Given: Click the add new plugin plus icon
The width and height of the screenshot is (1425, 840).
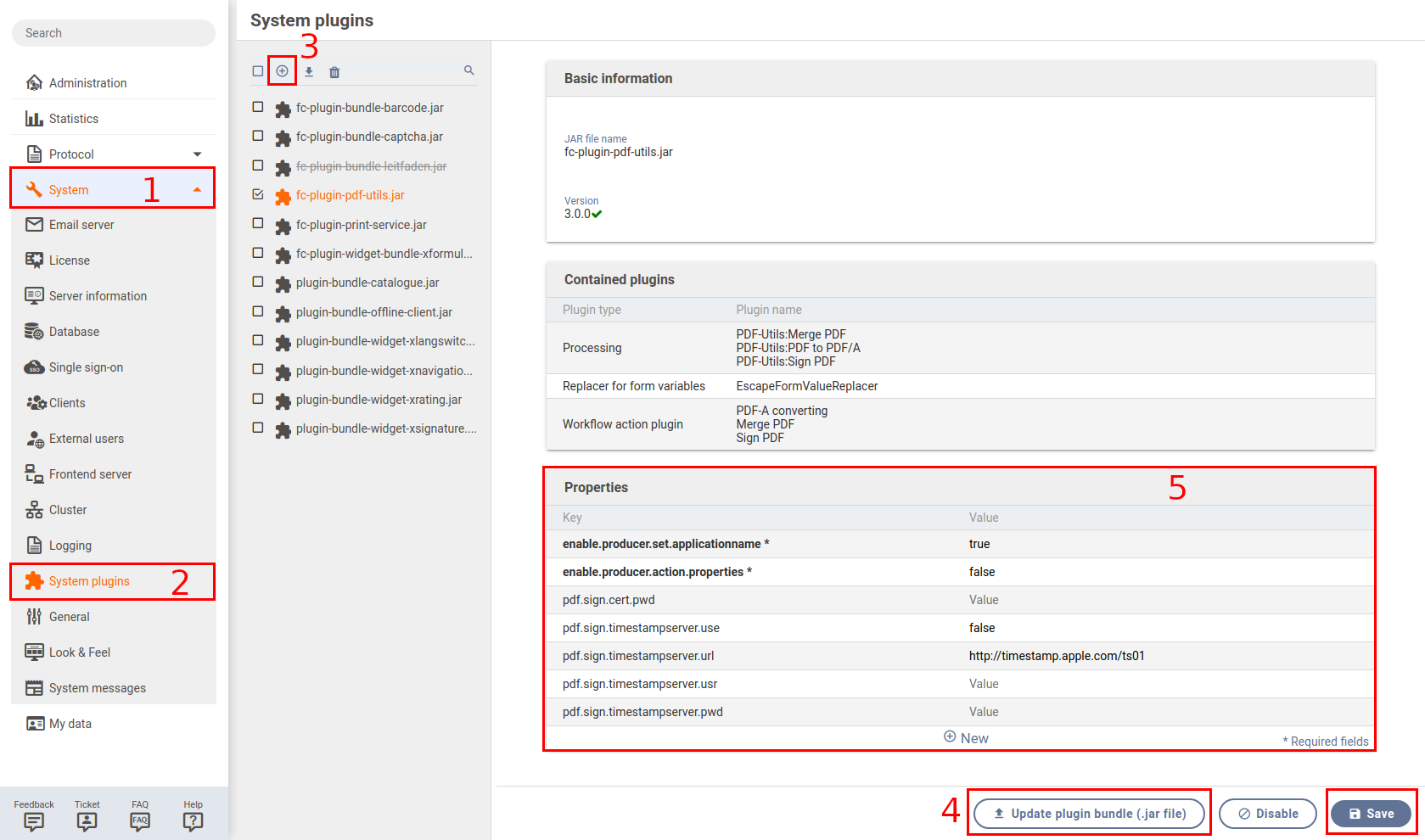Looking at the screenshot, I should tap(282, 71).
